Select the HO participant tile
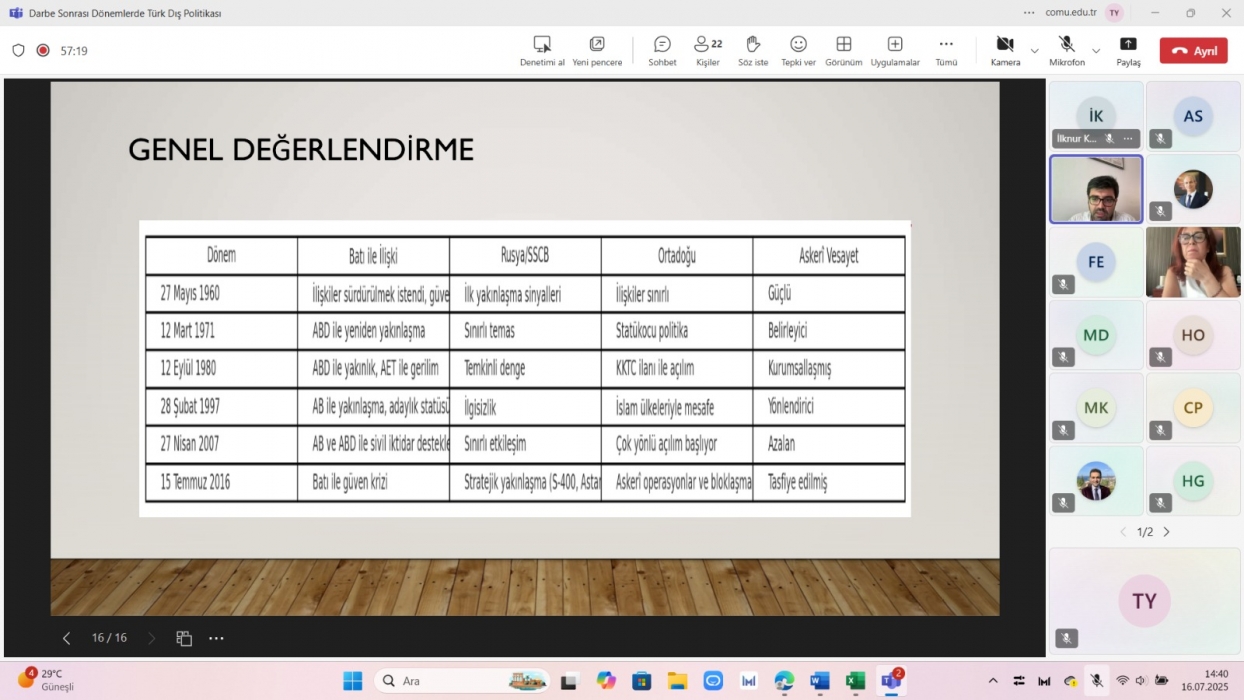 1193,335
